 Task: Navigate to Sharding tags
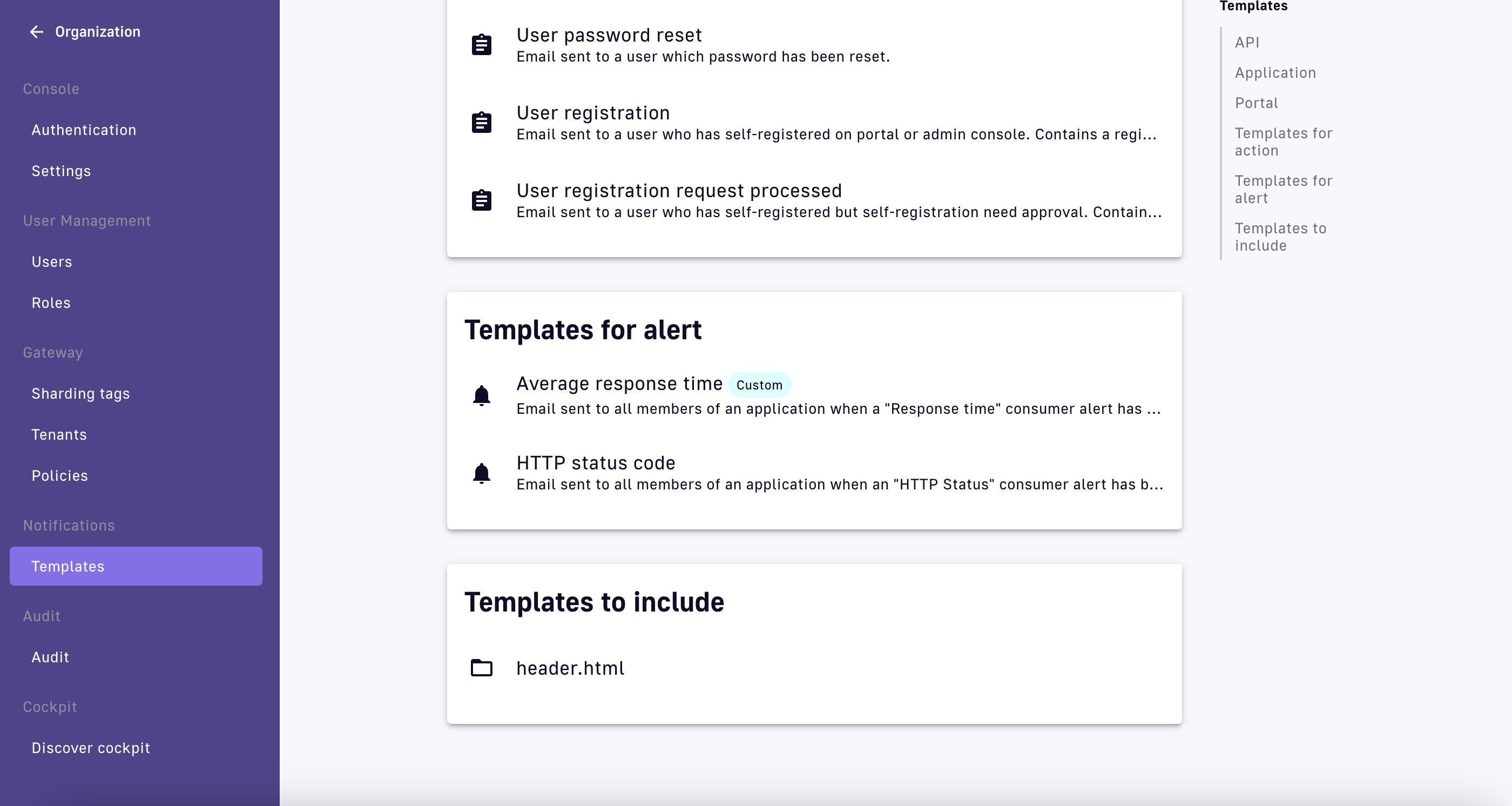click(x=80, y=393)
